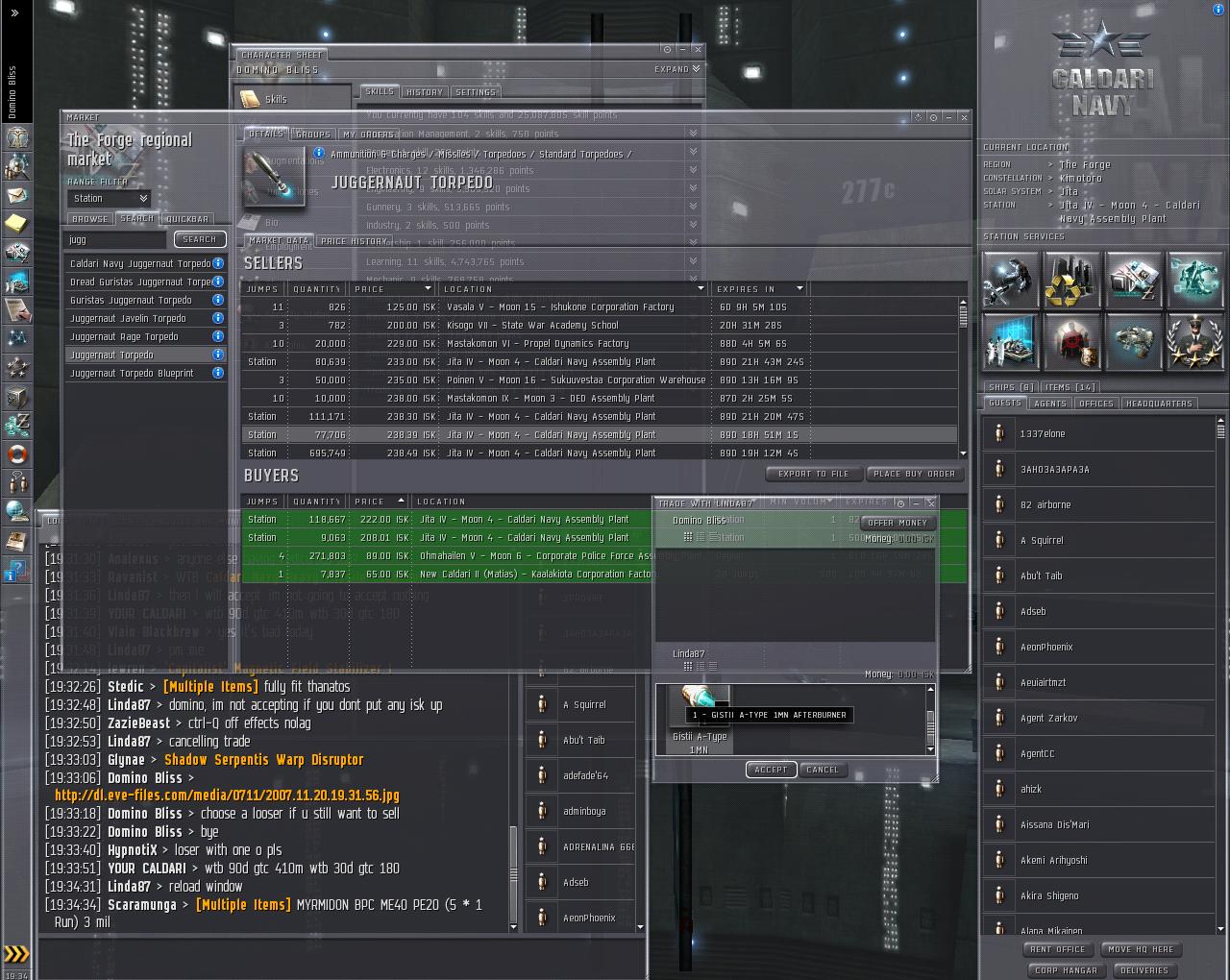1230x980 pixels.
Task: Open the chat channels people icon
Action: [16, 482]
